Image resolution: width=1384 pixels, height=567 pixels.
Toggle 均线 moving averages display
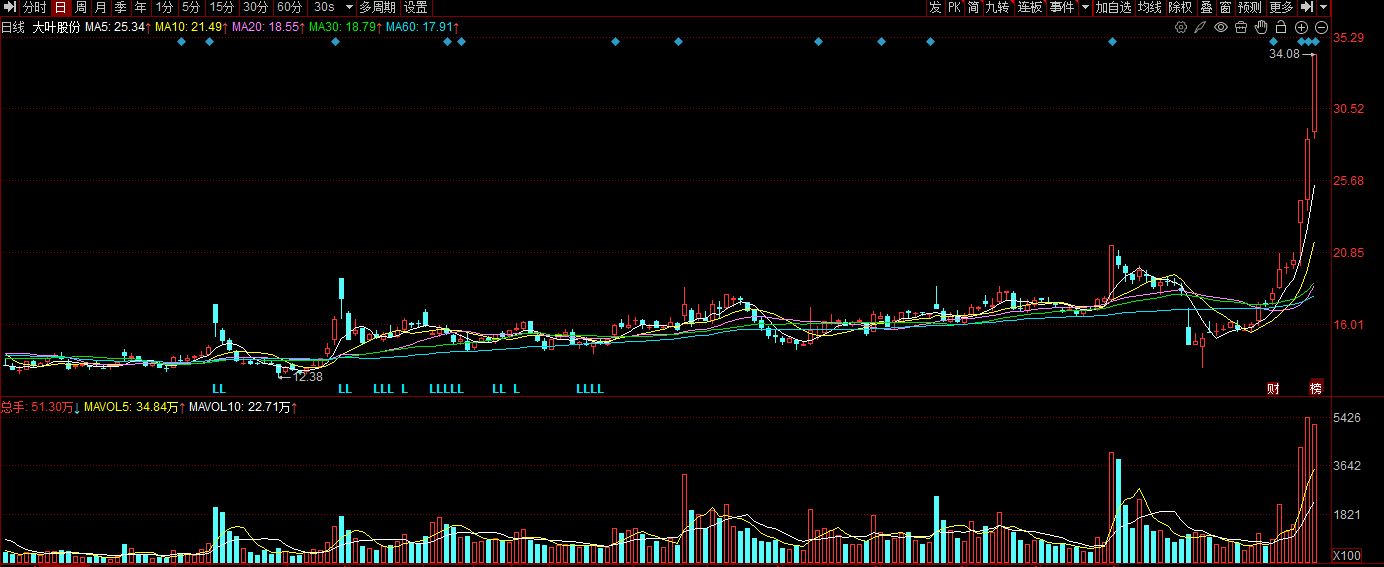1150,7
